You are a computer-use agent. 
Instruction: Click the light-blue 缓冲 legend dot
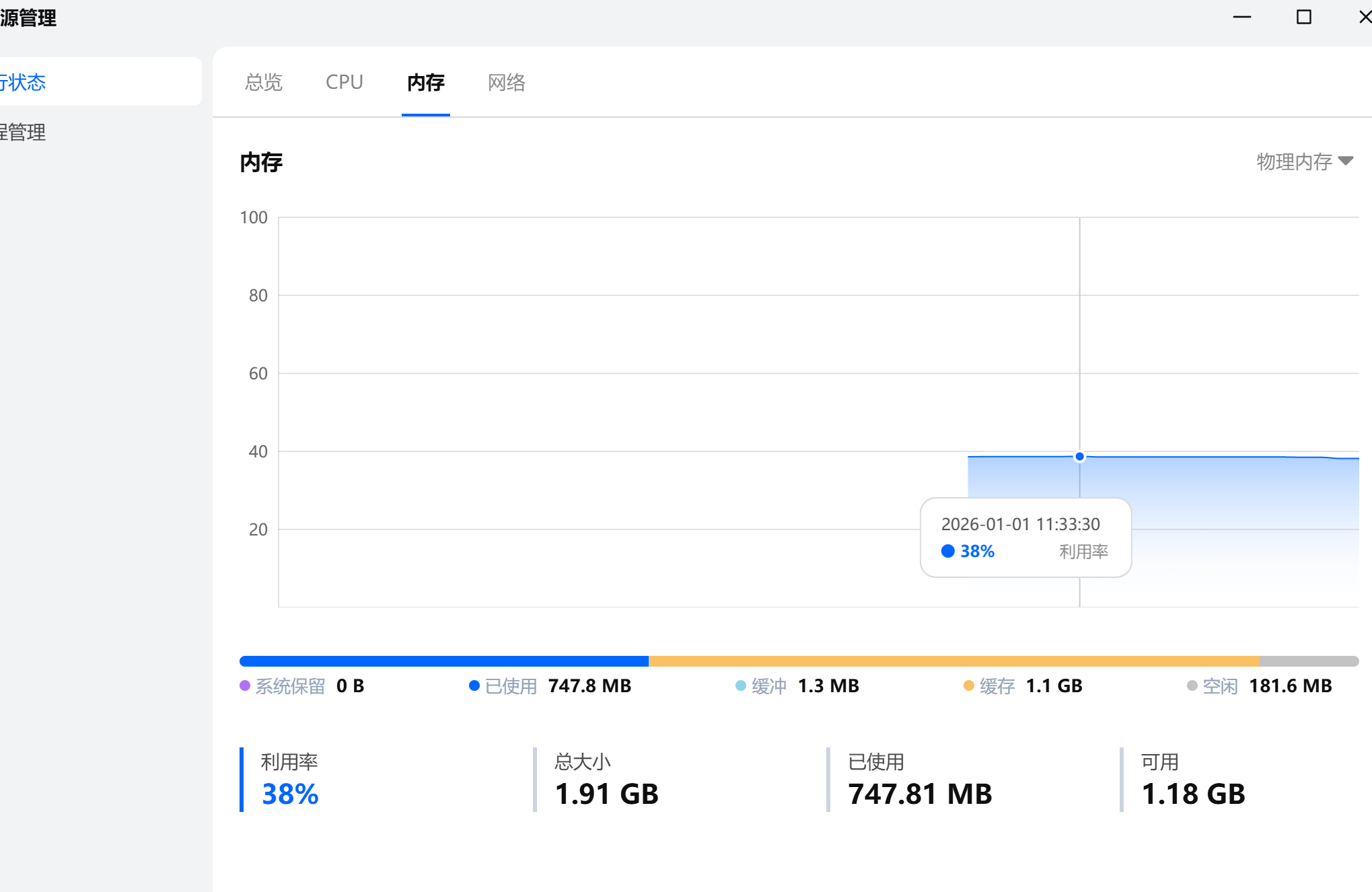pos(740,685)
